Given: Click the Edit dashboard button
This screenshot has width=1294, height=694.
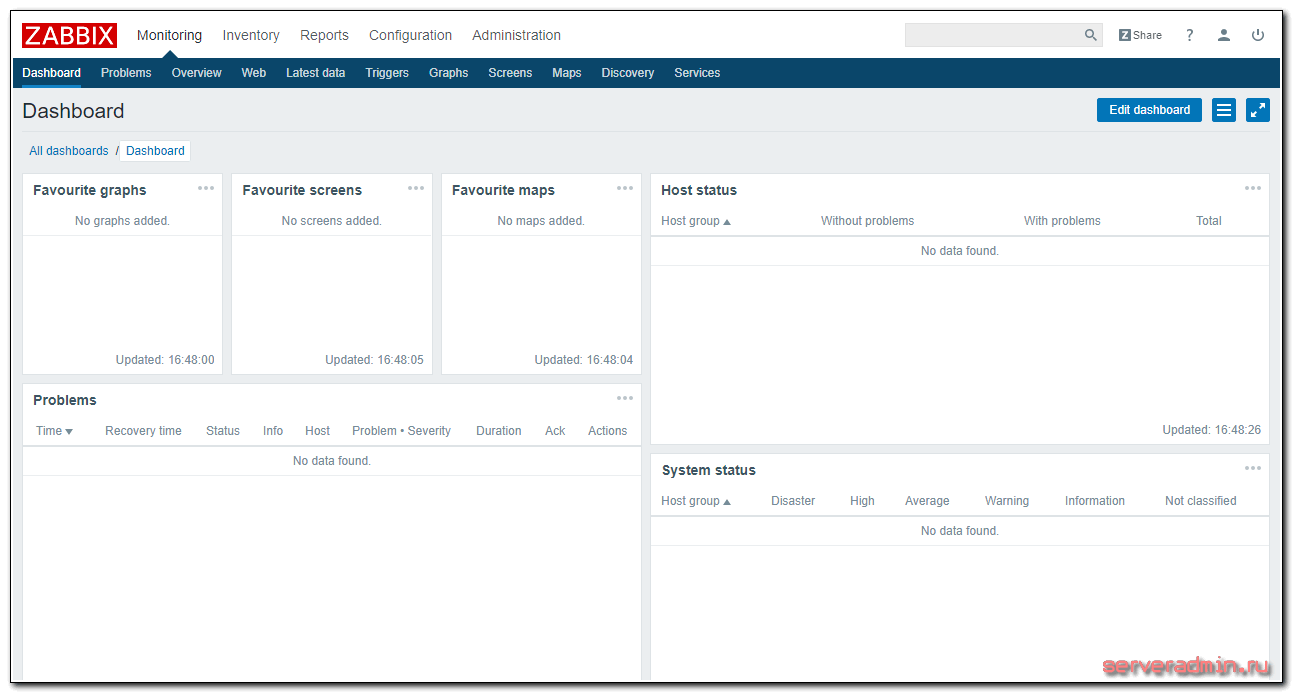Looking at the screenshot, I should click(1149, 110).
